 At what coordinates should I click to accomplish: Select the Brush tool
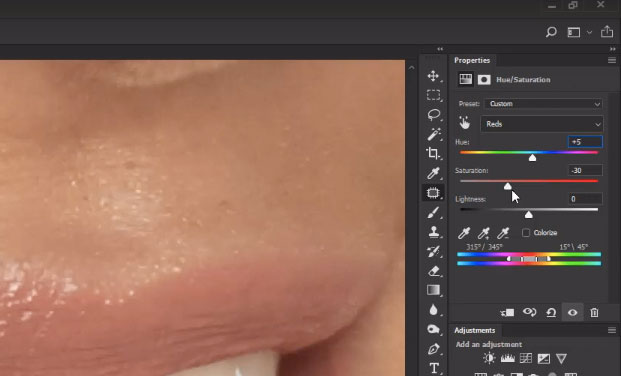point(434,212)
